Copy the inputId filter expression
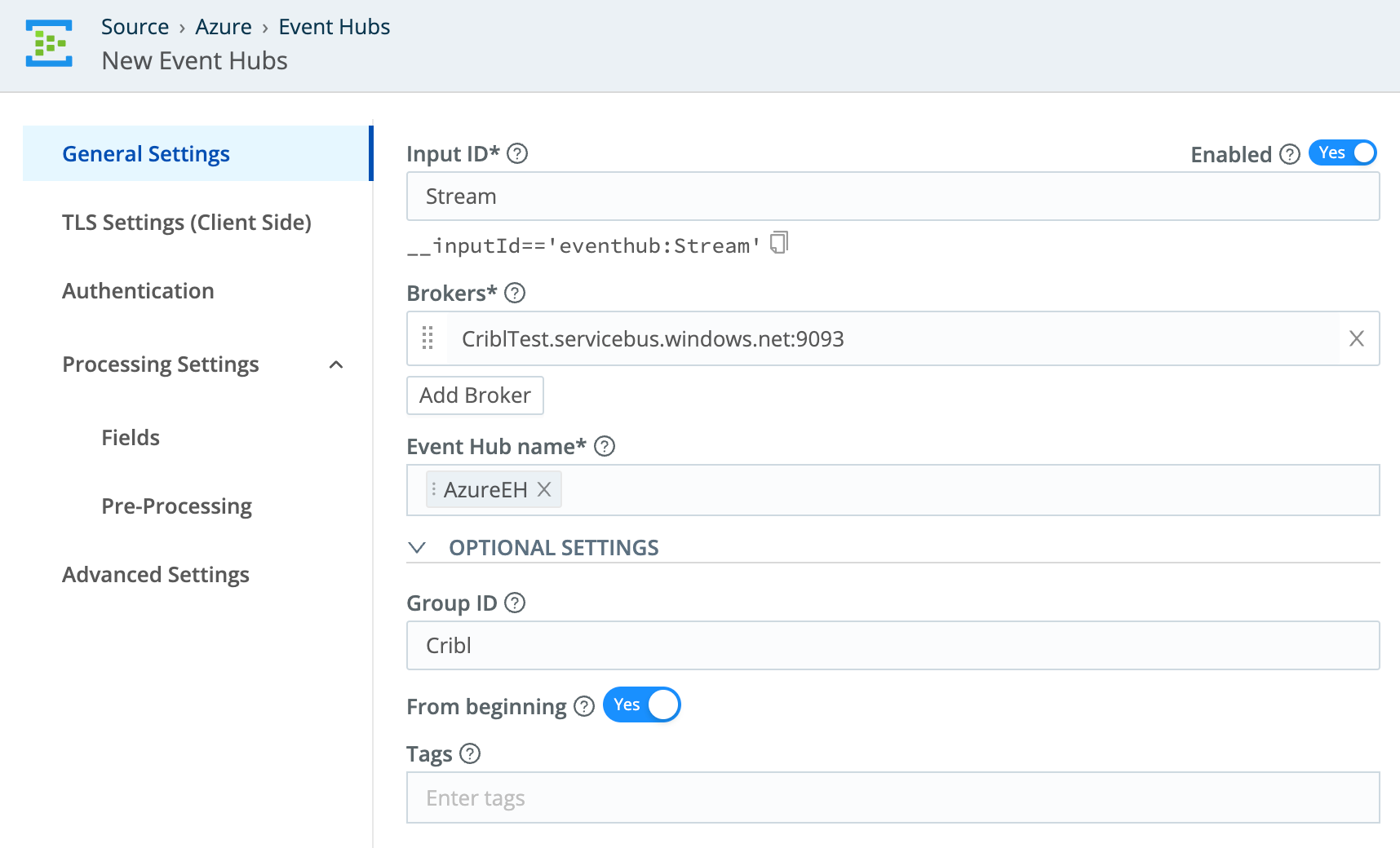The image size is (1400, 848). 778,242
